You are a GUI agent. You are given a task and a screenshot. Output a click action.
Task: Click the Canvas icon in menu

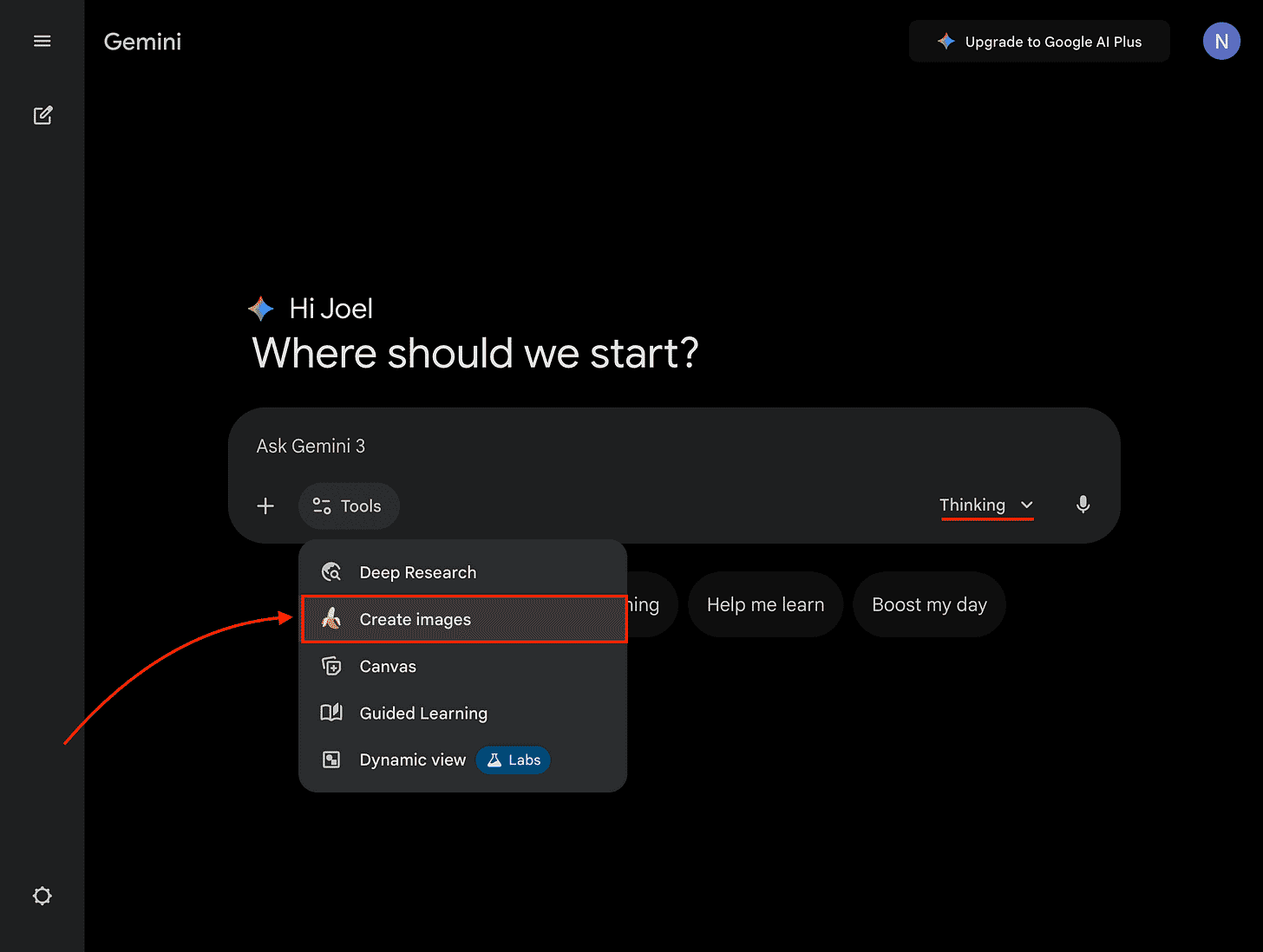(x=331, y=666)
